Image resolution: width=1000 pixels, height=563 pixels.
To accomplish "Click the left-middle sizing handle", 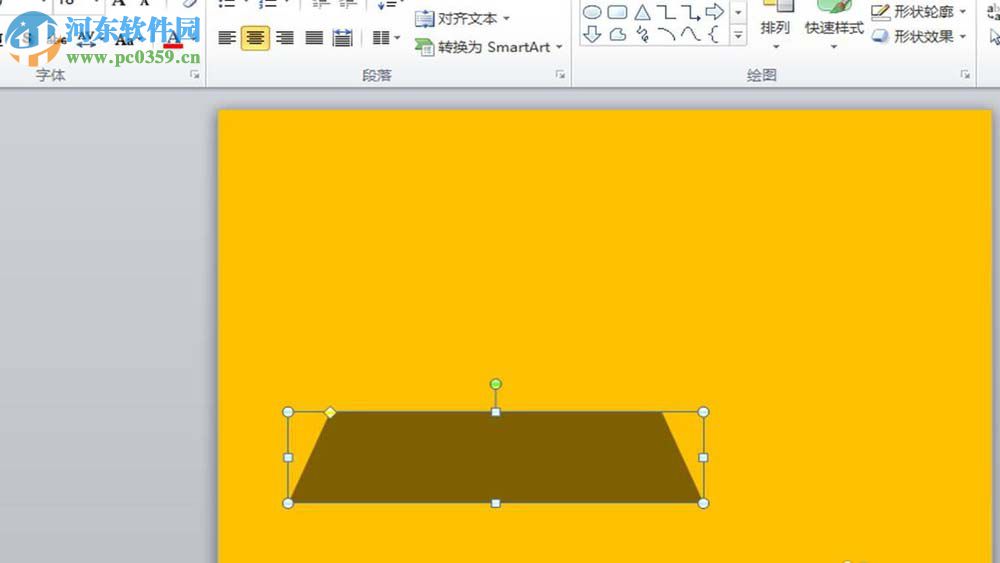I will coord(288,457).
